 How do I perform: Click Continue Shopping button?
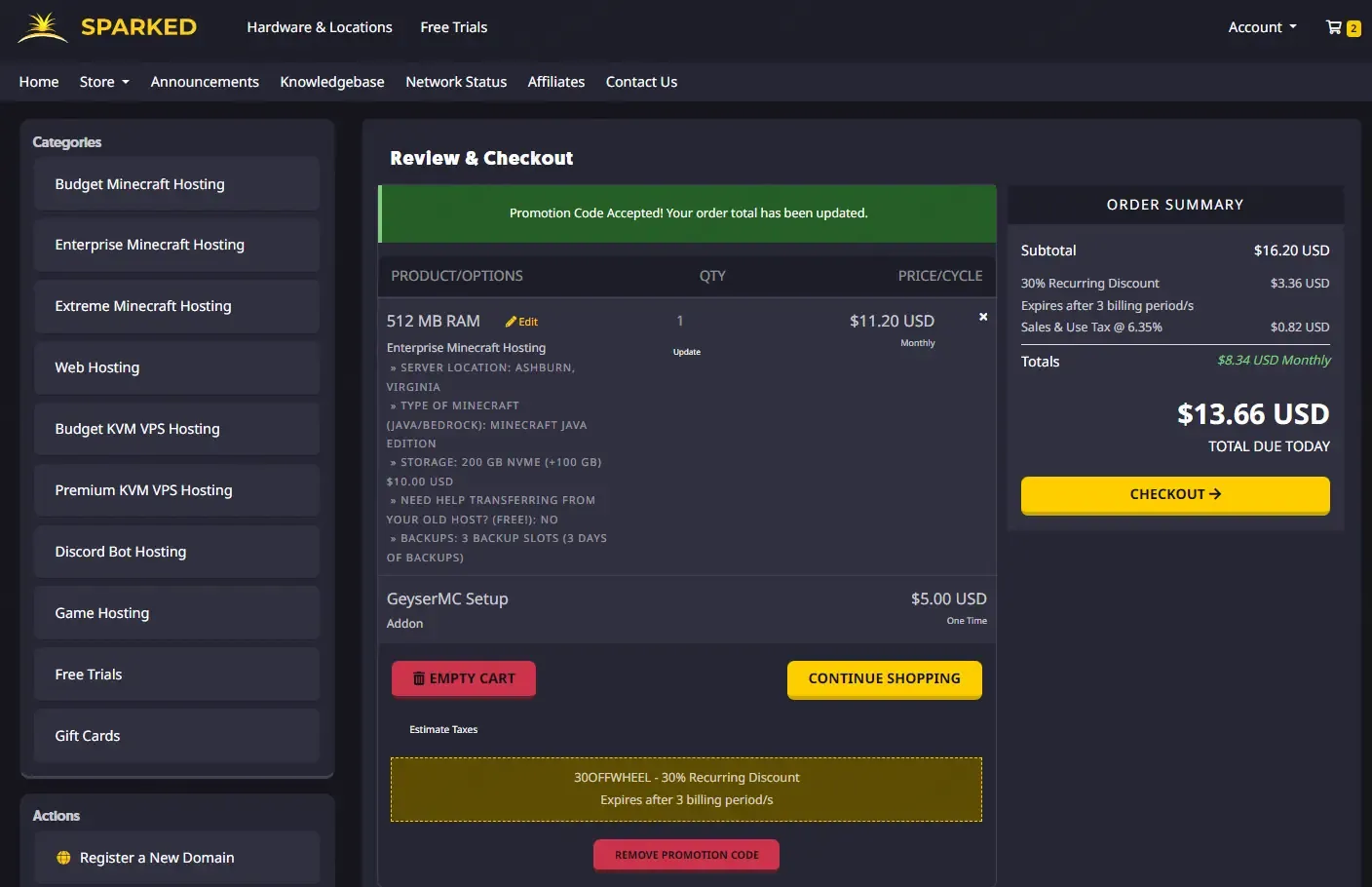point(884,679)
